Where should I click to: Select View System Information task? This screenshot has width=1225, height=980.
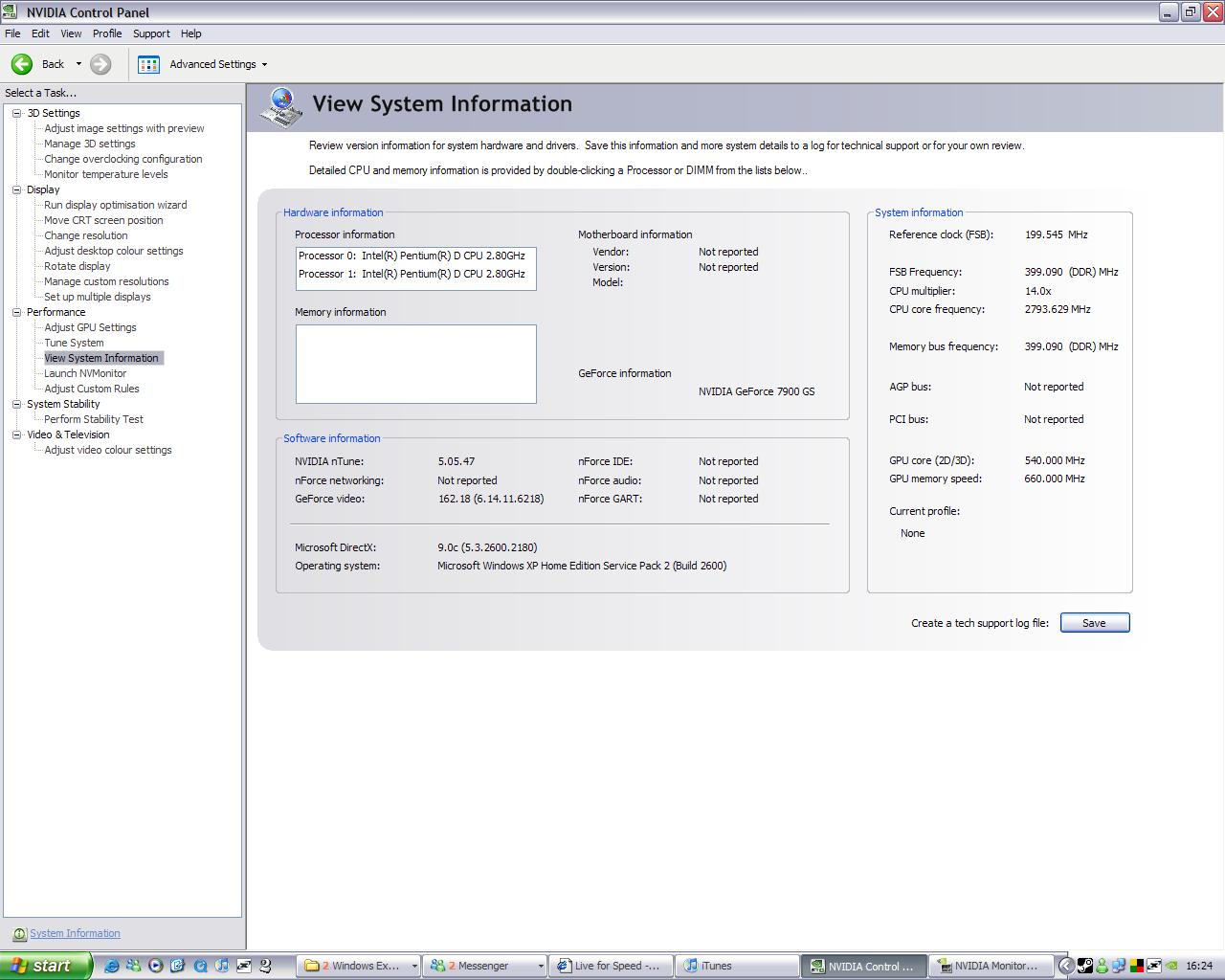(103, 358)
